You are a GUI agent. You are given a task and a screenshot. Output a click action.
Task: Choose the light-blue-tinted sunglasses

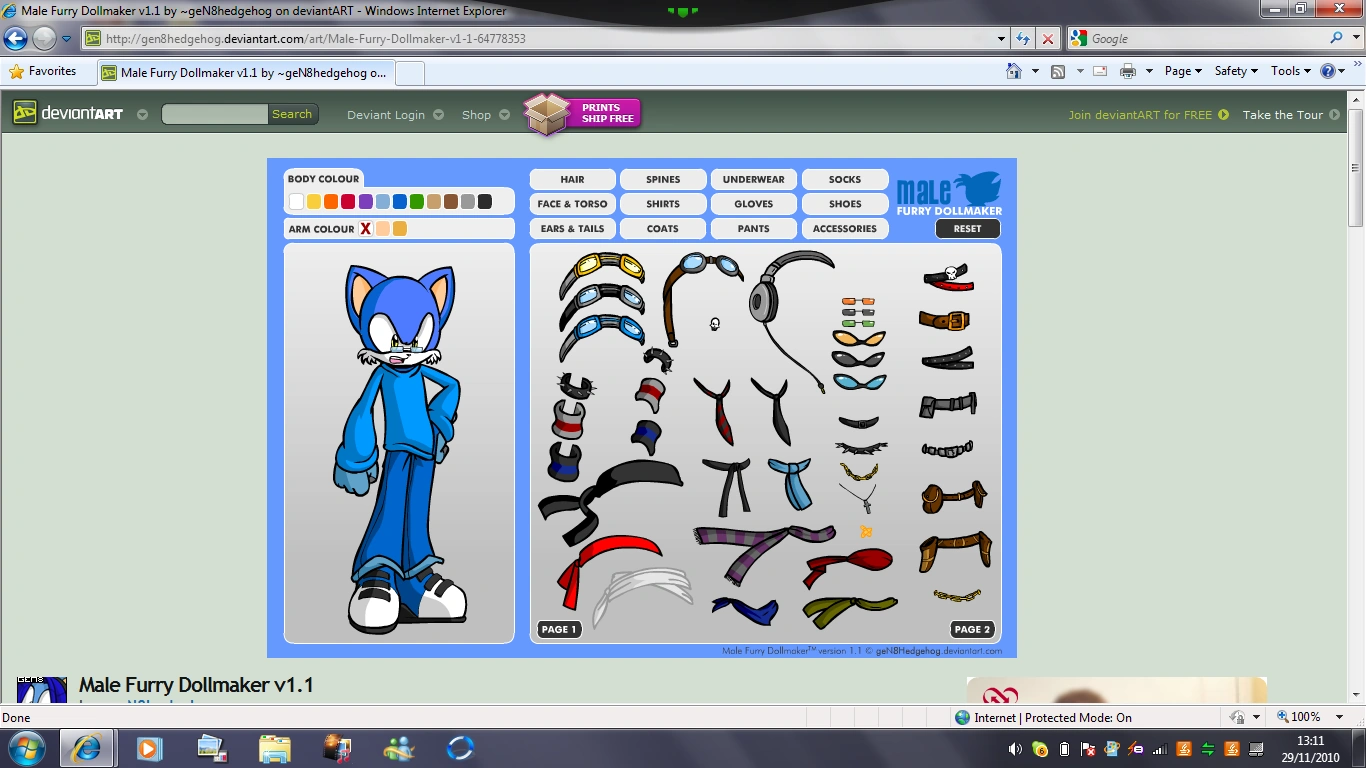[859, 381]
